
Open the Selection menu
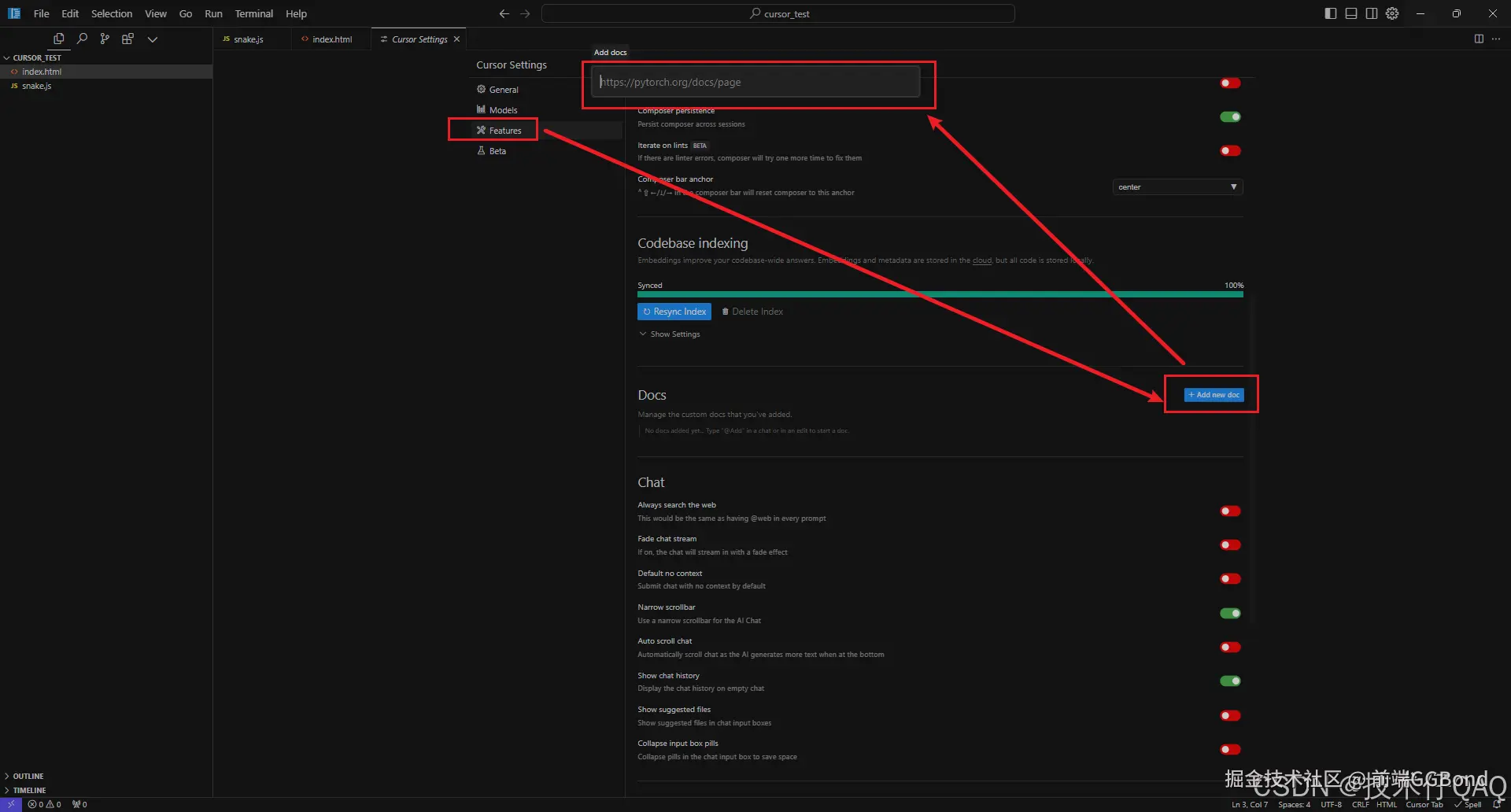(x=112, y=13)
